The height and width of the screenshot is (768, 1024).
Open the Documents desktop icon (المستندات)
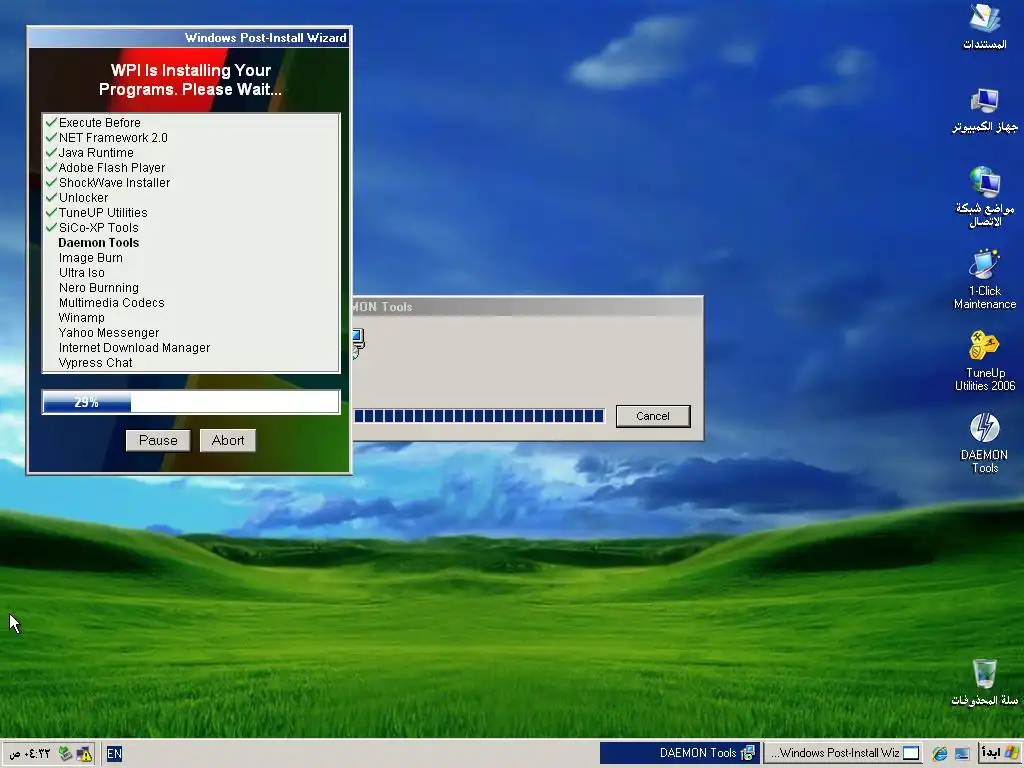(x=984, y=26)
